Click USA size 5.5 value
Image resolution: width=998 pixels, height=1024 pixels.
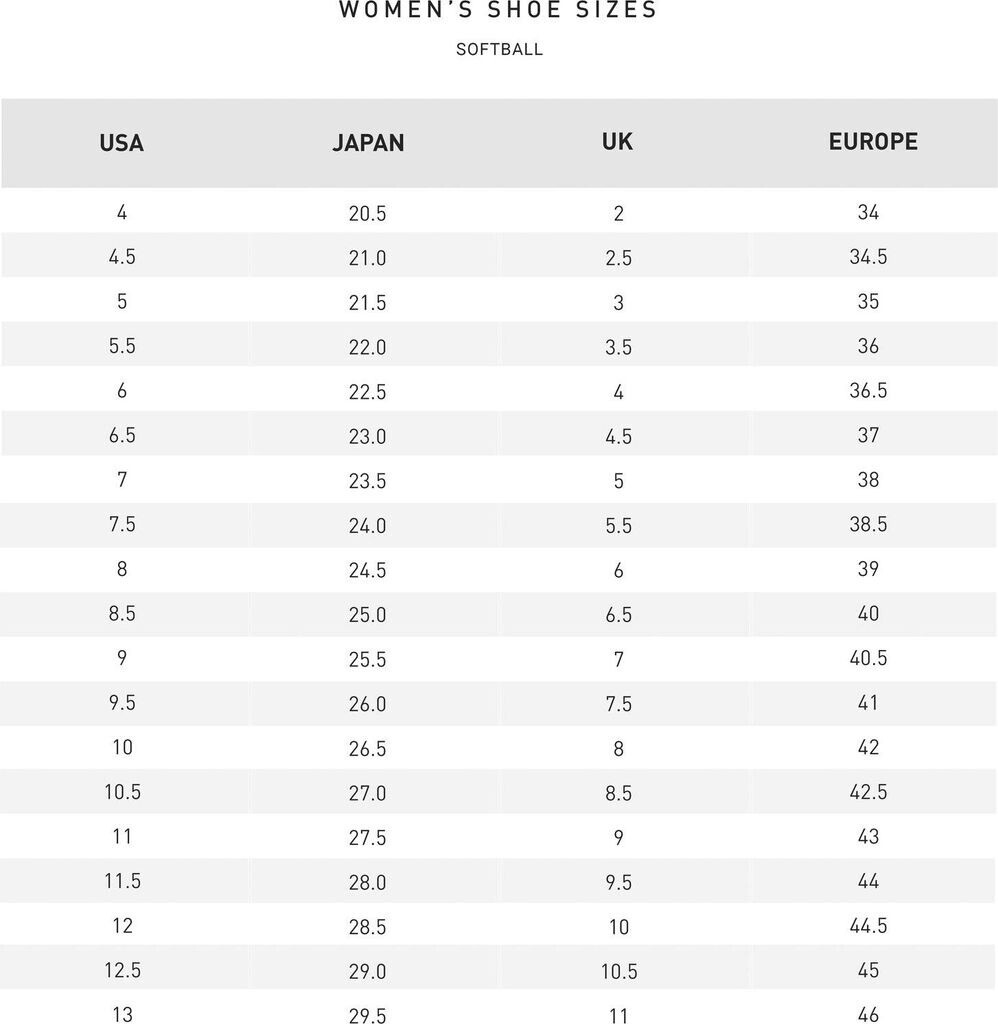[x=122, y=346]
